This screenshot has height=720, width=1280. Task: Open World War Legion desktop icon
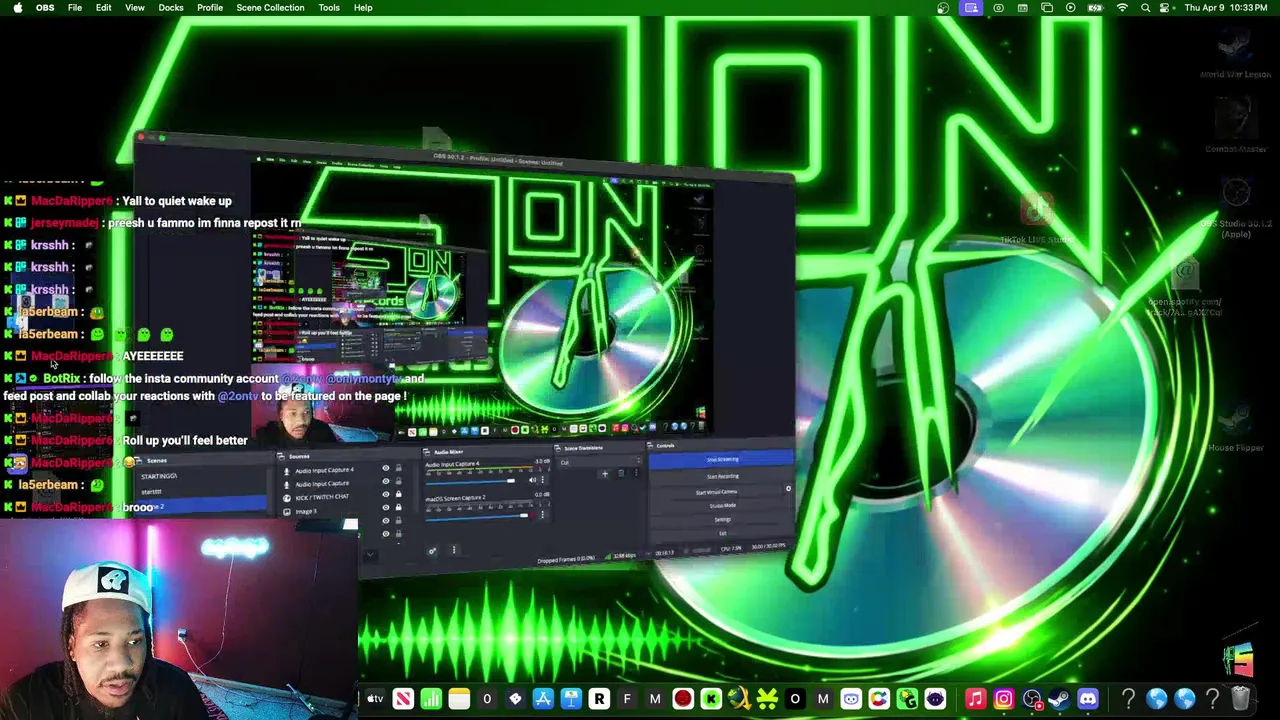1236,53
